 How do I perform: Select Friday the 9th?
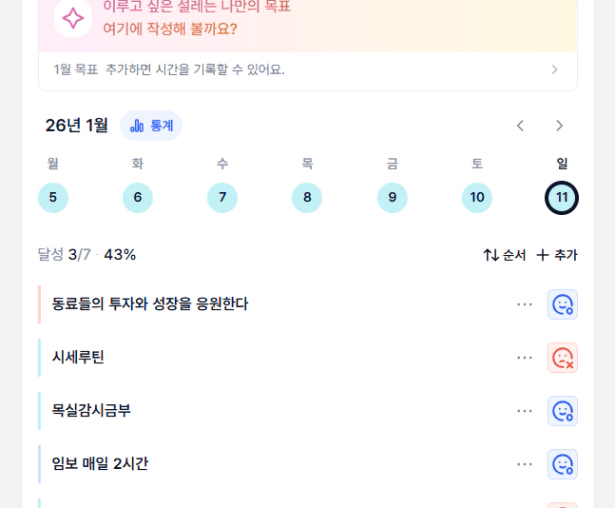pos(392,197)
